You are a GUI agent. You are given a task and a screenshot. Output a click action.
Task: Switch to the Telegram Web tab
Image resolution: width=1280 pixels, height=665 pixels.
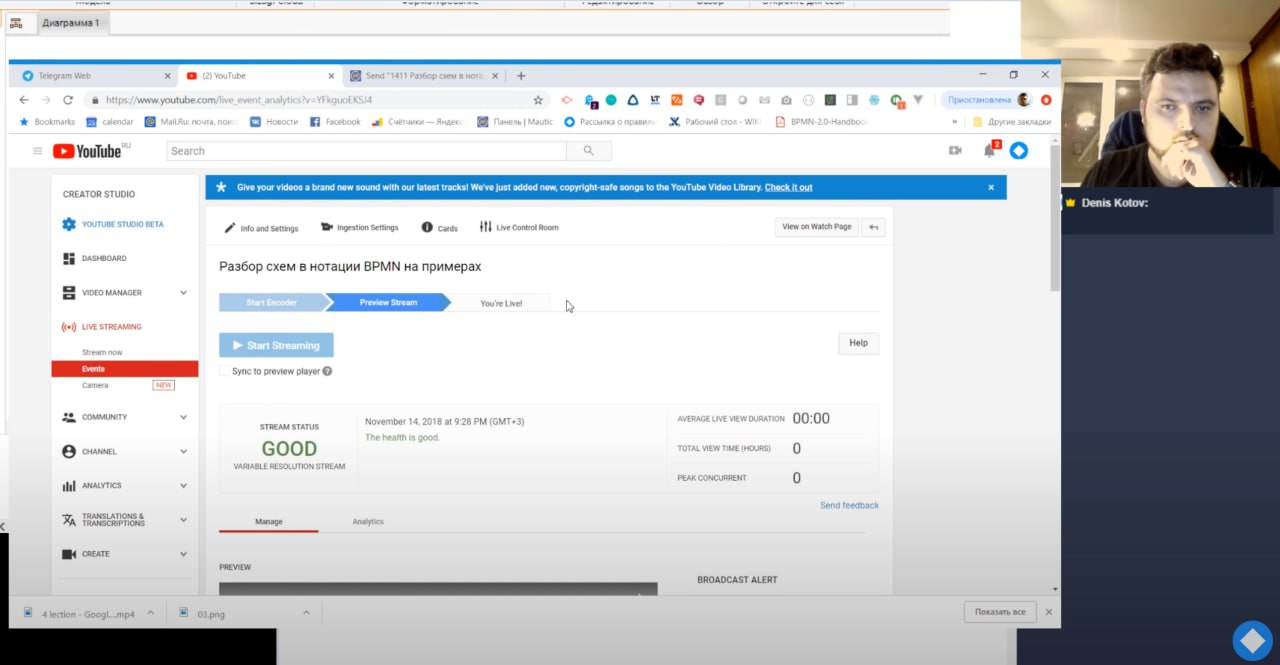[93, 76]
